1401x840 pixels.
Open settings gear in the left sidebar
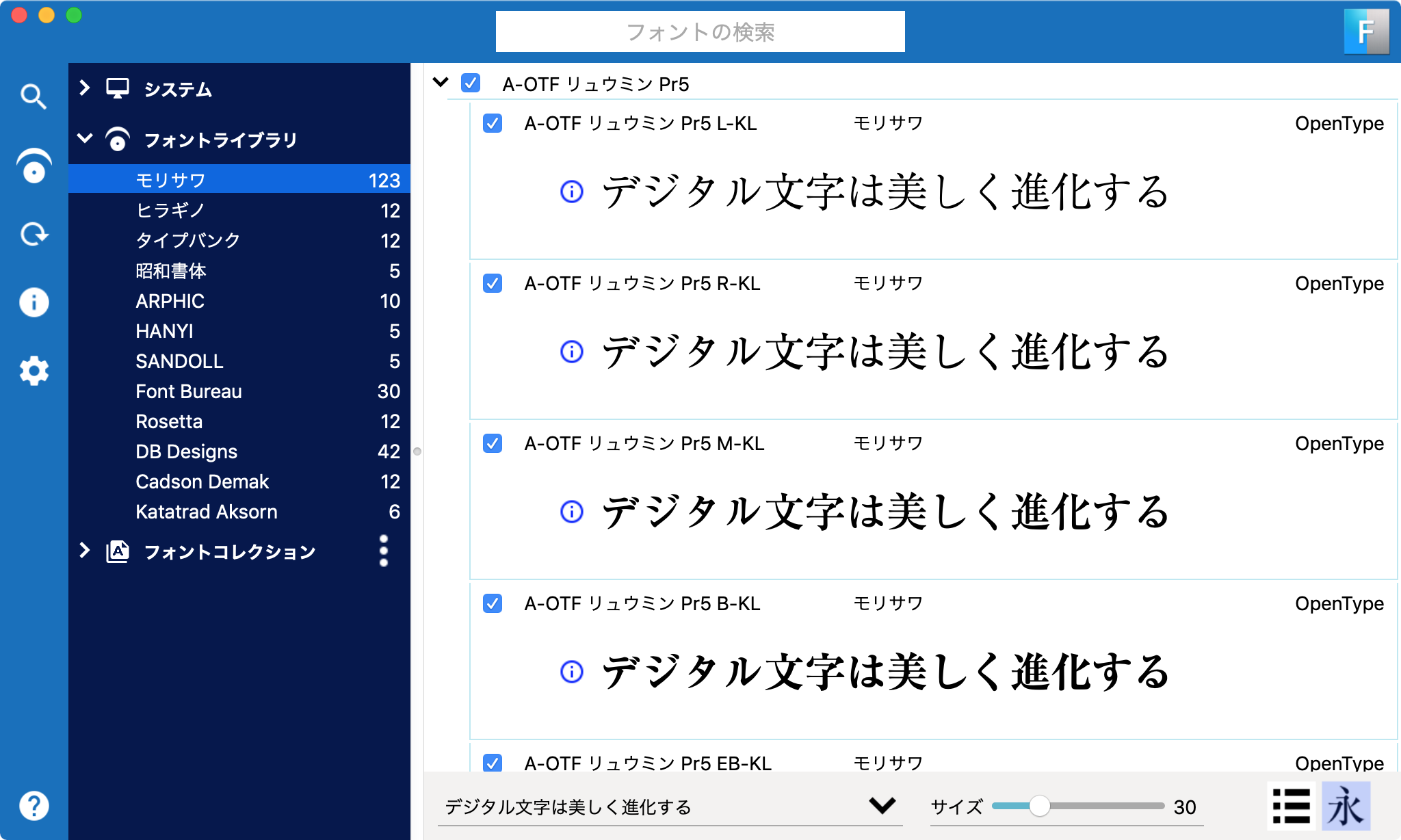click(34, 371)
